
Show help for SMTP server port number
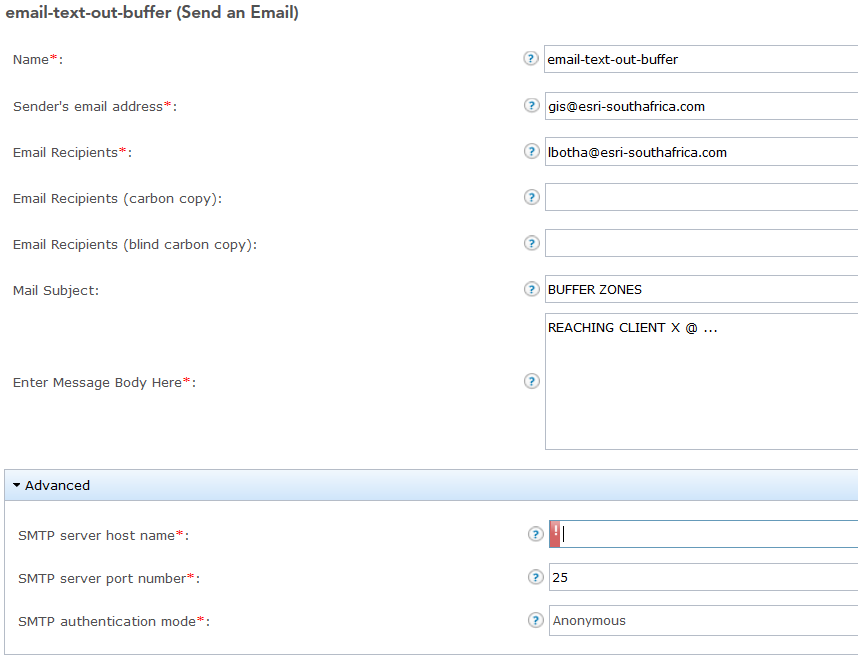(535, 577)
